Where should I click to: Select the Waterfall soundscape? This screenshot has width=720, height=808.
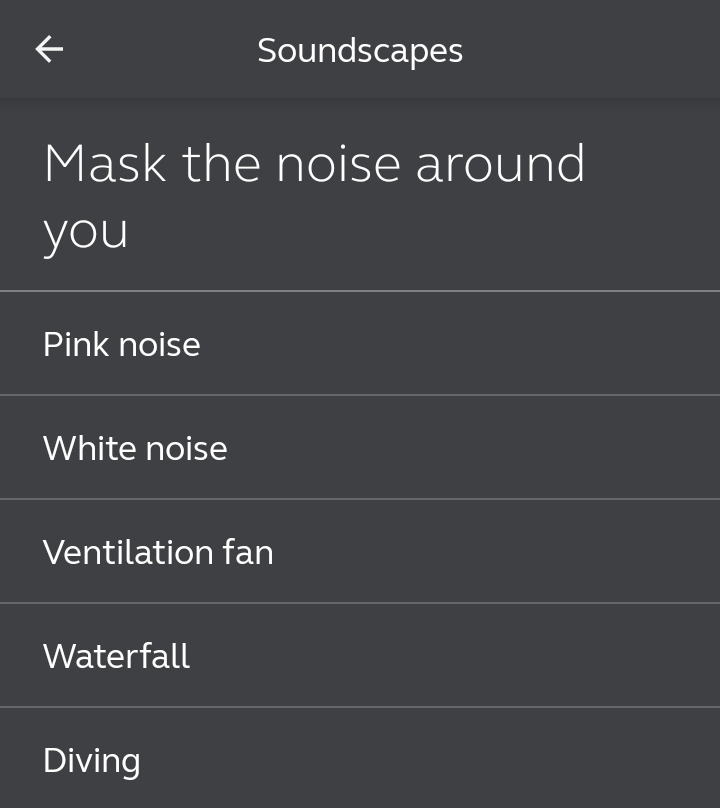coord(360,655)
